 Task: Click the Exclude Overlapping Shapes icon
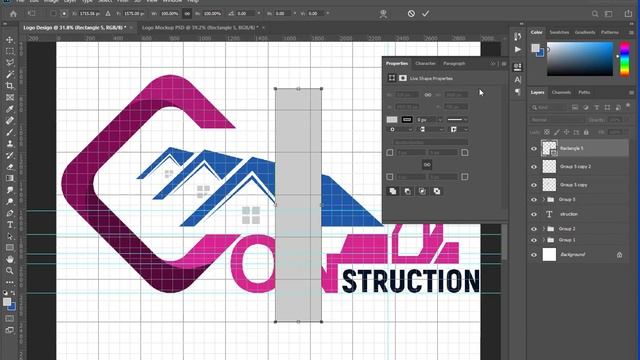click(x=437, y=191)
